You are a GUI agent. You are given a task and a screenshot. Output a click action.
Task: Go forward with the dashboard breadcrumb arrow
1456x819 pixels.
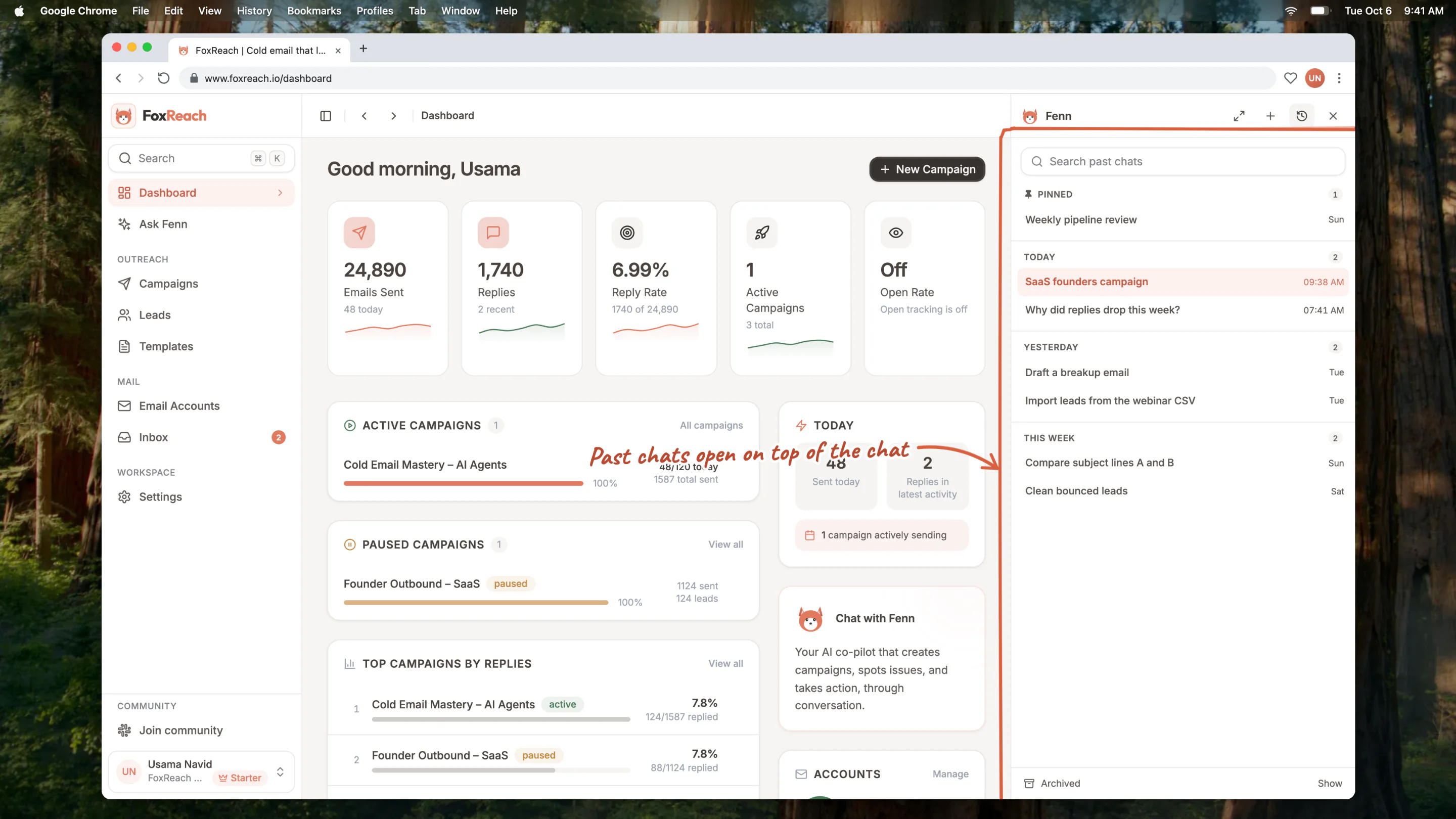(393, 116)
